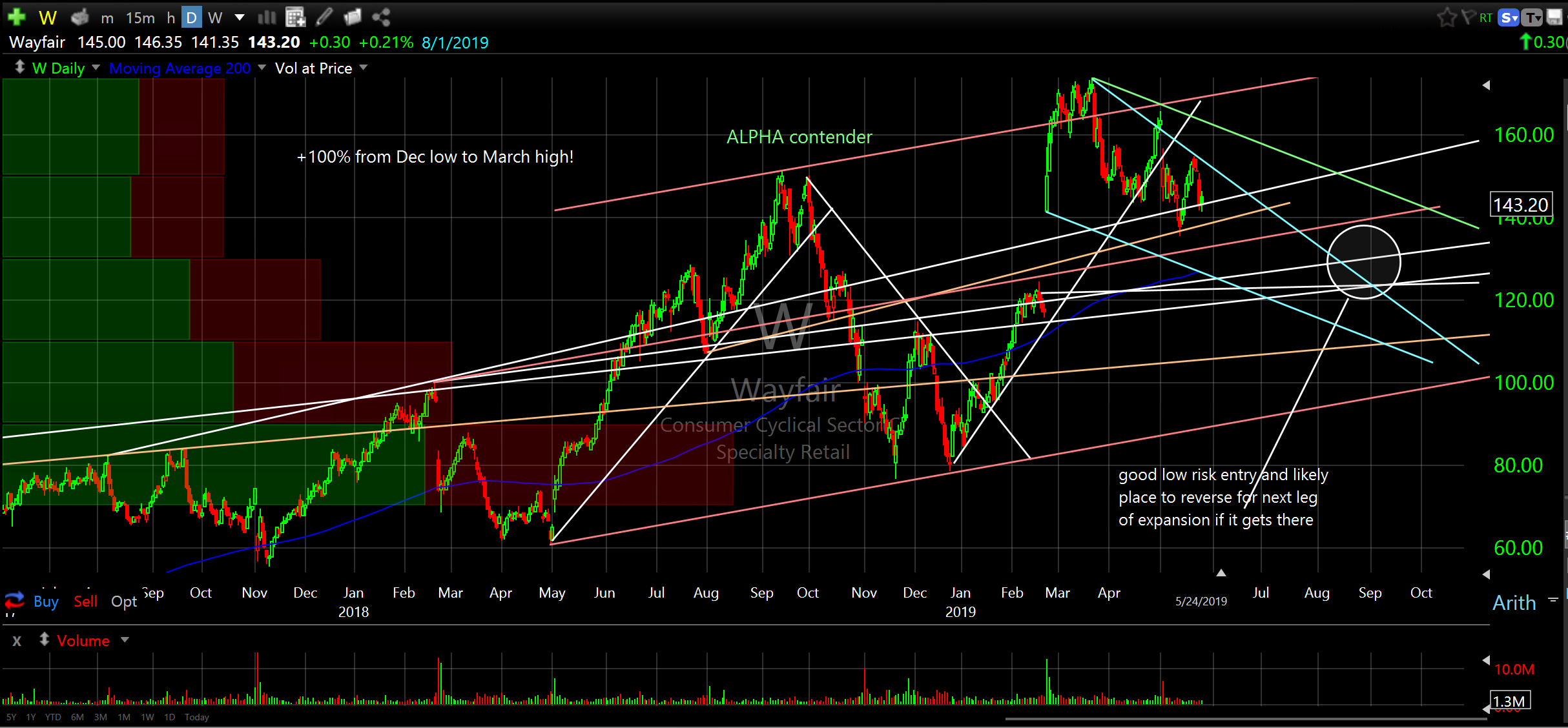Open the W Daily plot menu

tap(96, 67)
